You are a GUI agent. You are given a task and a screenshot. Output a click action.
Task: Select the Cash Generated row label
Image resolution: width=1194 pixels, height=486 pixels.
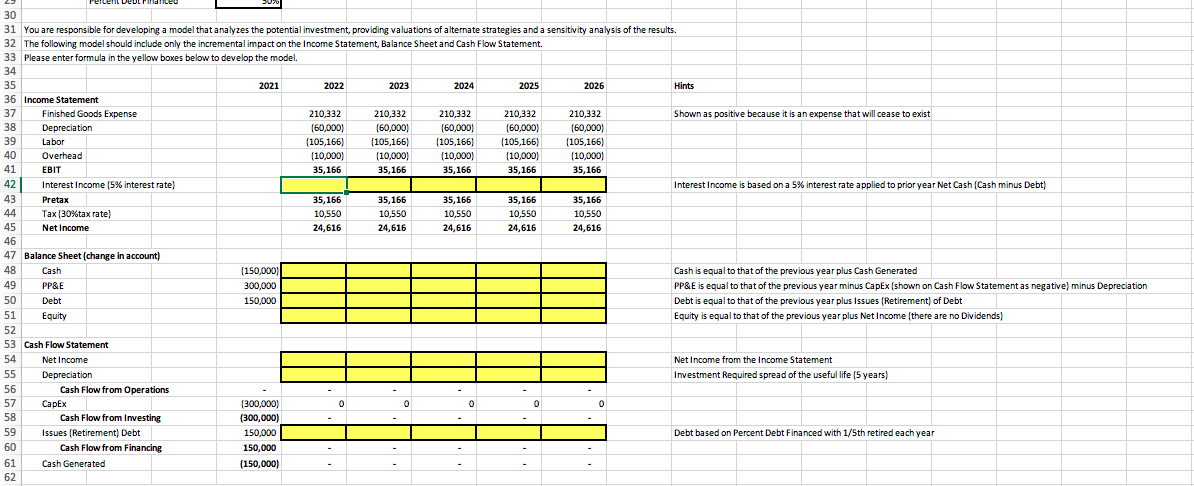[74, 463]
